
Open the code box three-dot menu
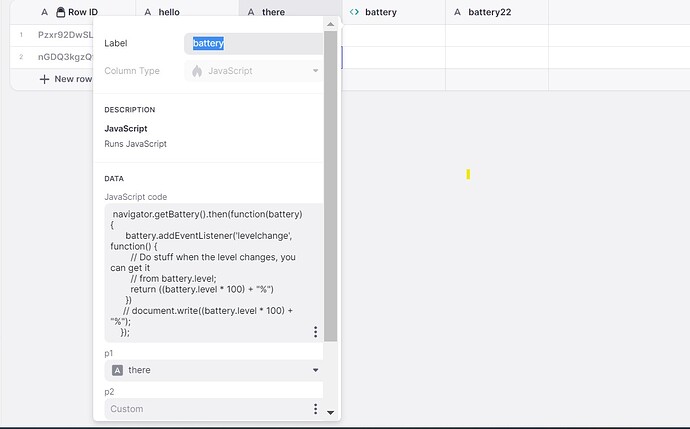click(x=315, y=332)
